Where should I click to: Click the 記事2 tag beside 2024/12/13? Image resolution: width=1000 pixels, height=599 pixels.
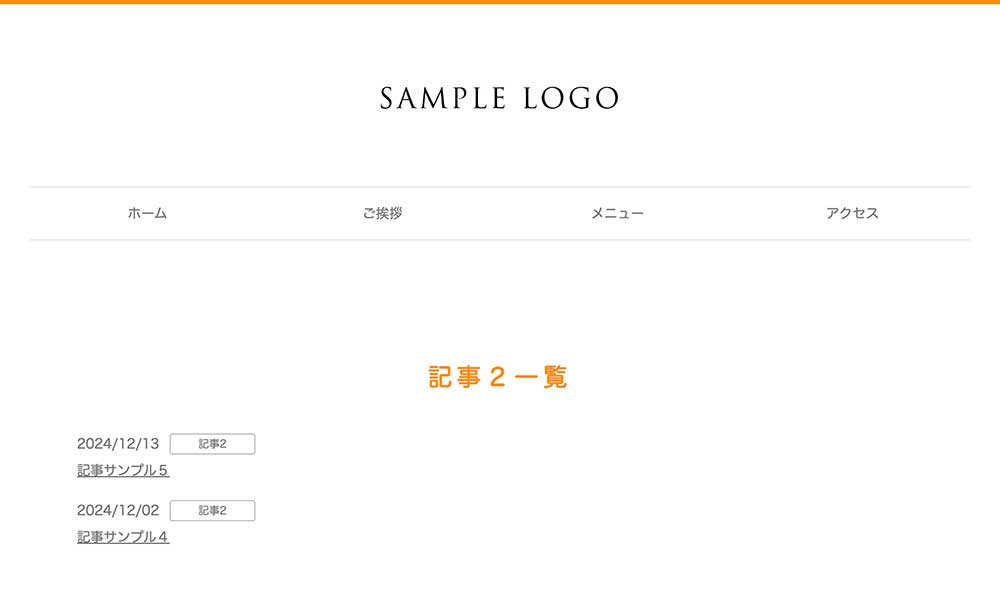coord(212,444)
